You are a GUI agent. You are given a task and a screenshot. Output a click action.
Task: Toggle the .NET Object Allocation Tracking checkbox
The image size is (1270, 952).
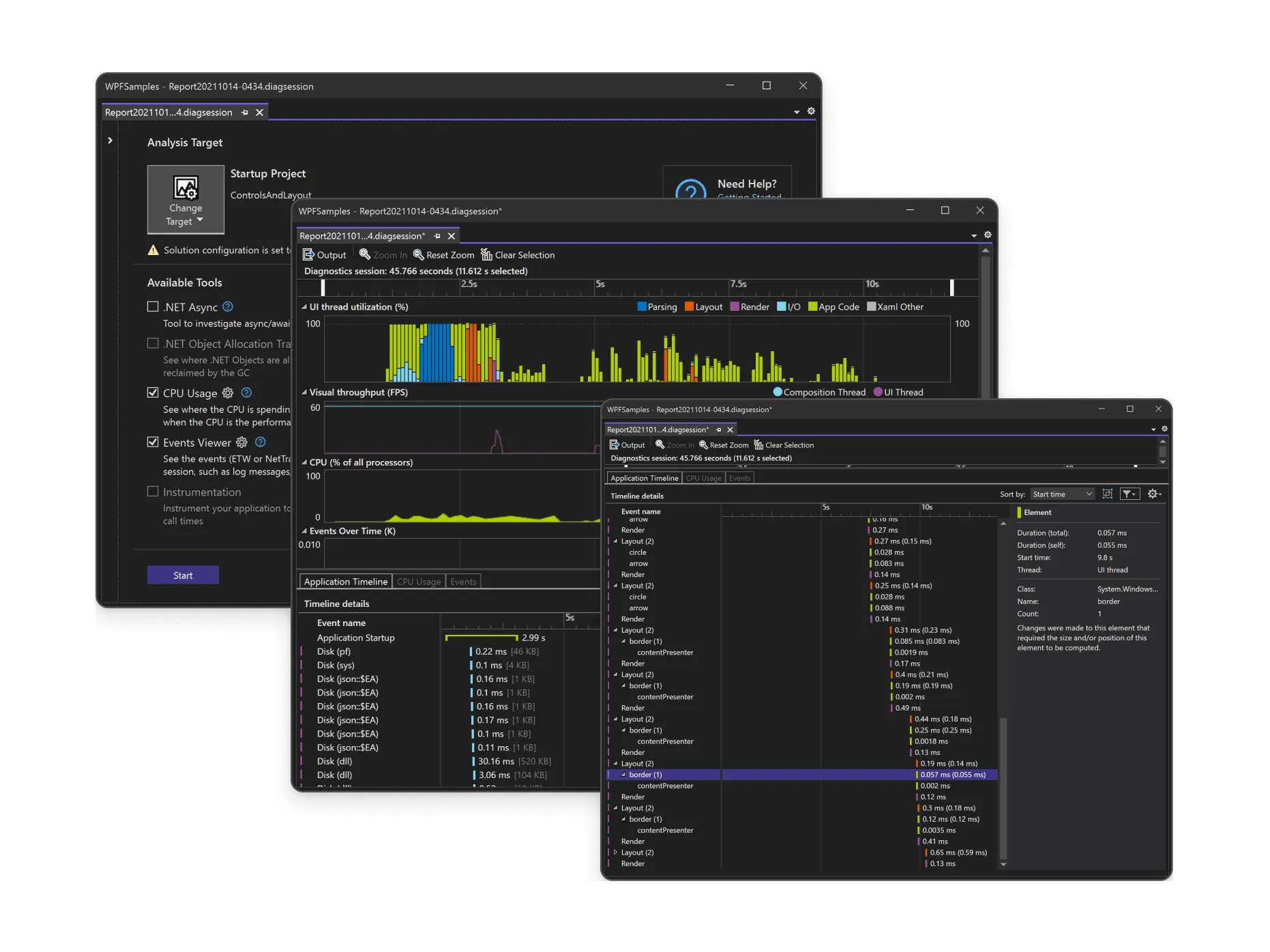(153, 344)
